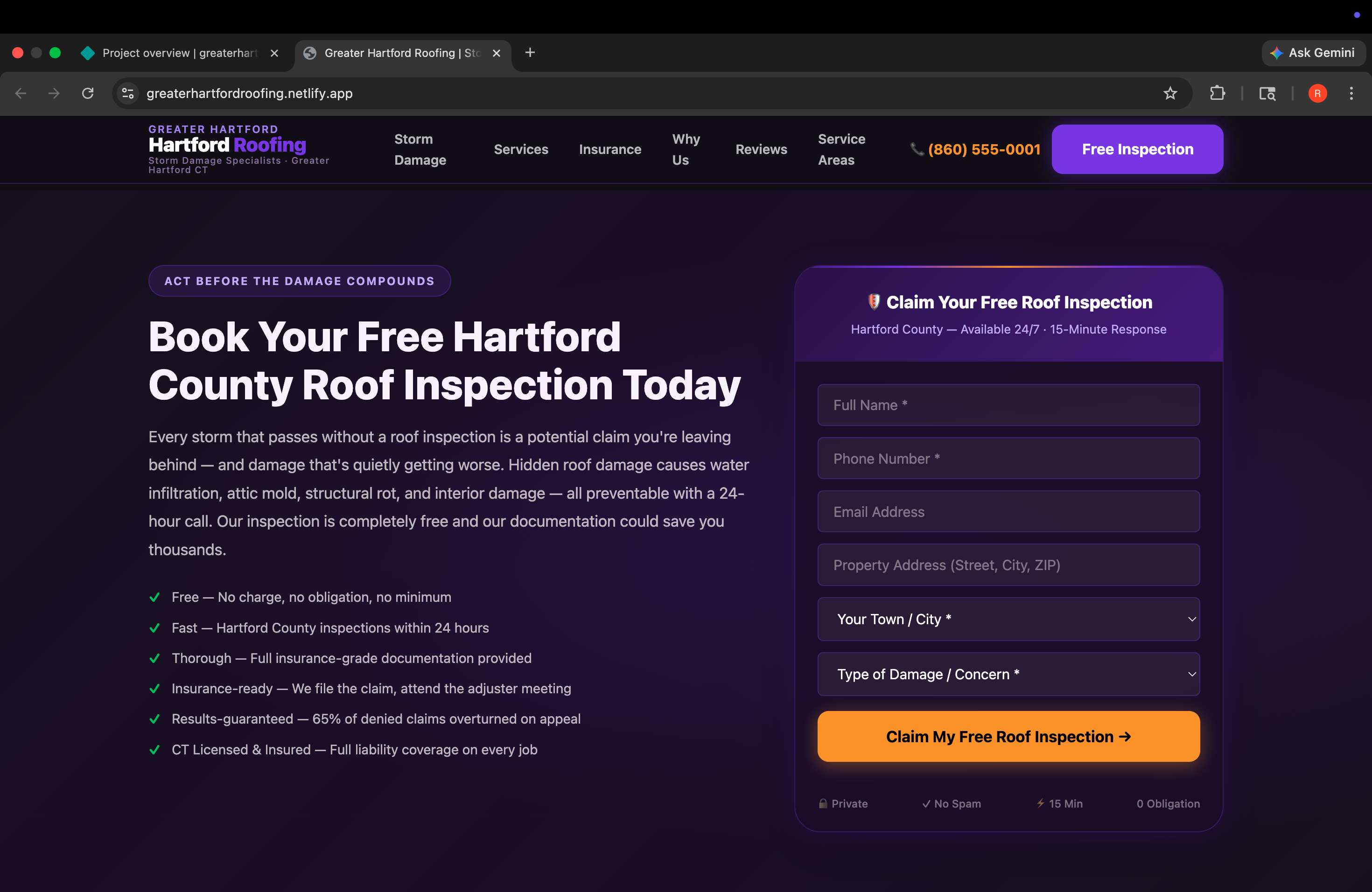Click the Act Before The Damage Compounds badge
1372x892 pixels.
[x=299, y=281]
